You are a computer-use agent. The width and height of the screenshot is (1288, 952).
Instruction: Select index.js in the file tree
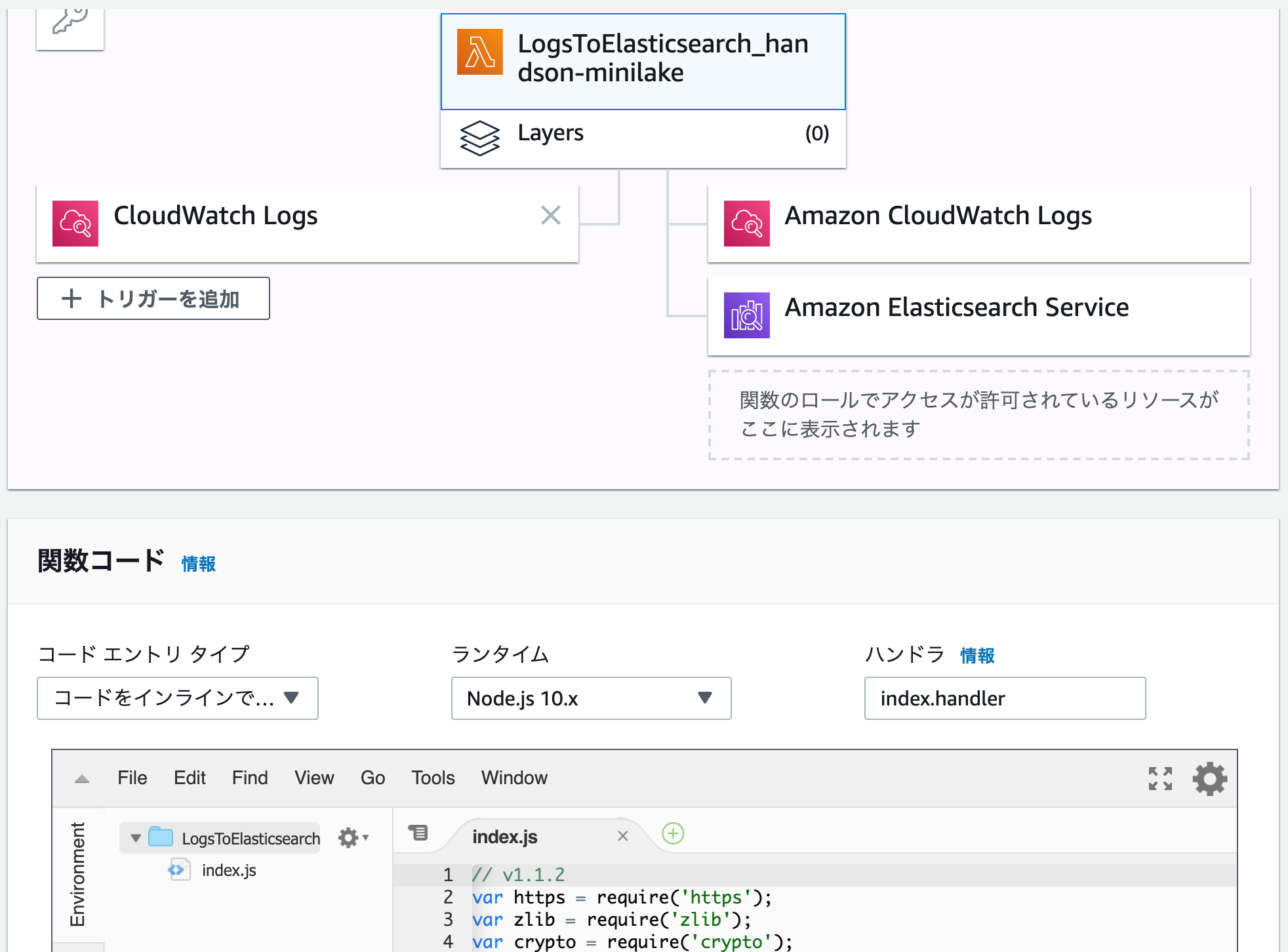(x=229, y=870)
